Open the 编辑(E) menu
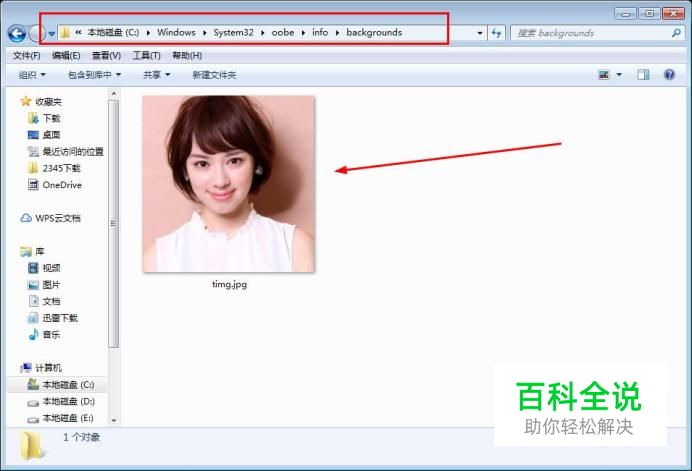Image resolution: width=692 pixels, height=471 pixels. (66, 56)
